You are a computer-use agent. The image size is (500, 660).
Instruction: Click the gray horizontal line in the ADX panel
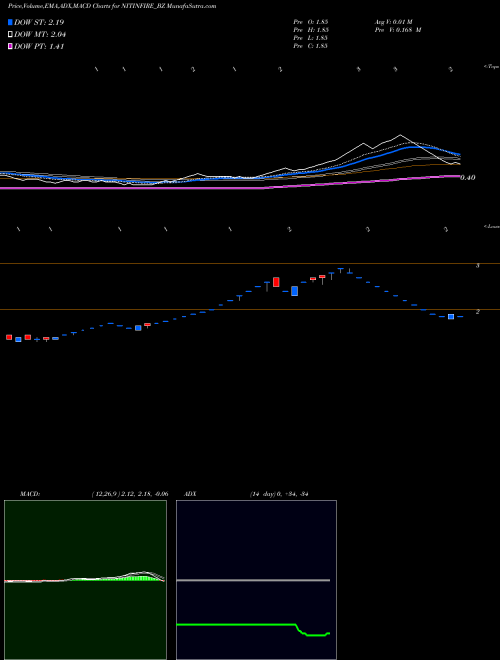(253, 580)
